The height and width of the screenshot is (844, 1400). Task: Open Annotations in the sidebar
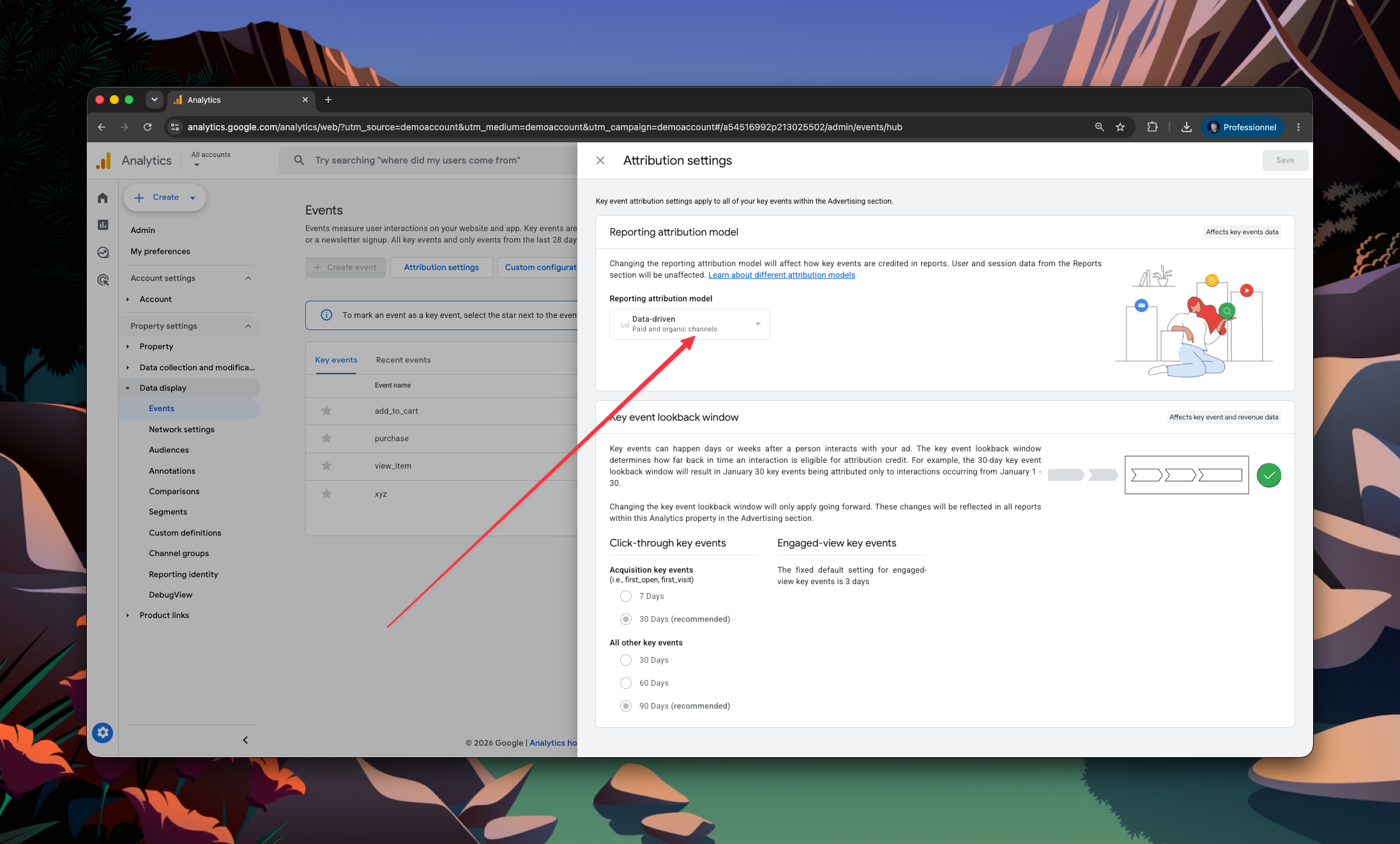click(172, 471)
